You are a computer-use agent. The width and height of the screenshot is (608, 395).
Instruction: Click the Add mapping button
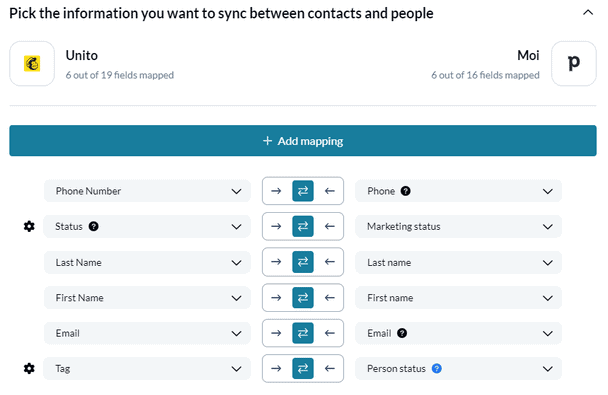[x=303, y=141]
